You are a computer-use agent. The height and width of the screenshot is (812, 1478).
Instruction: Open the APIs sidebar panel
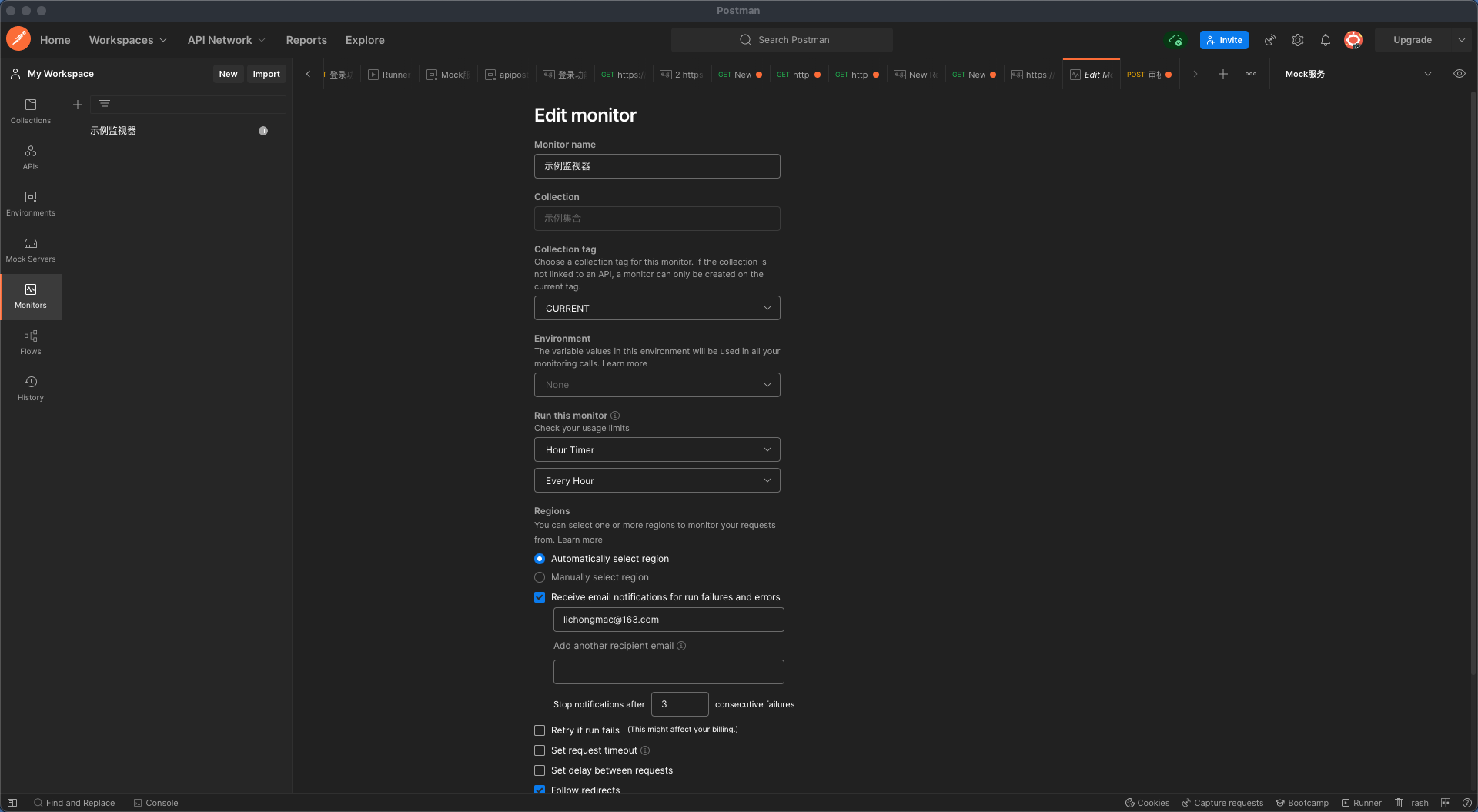click(31, 158)
